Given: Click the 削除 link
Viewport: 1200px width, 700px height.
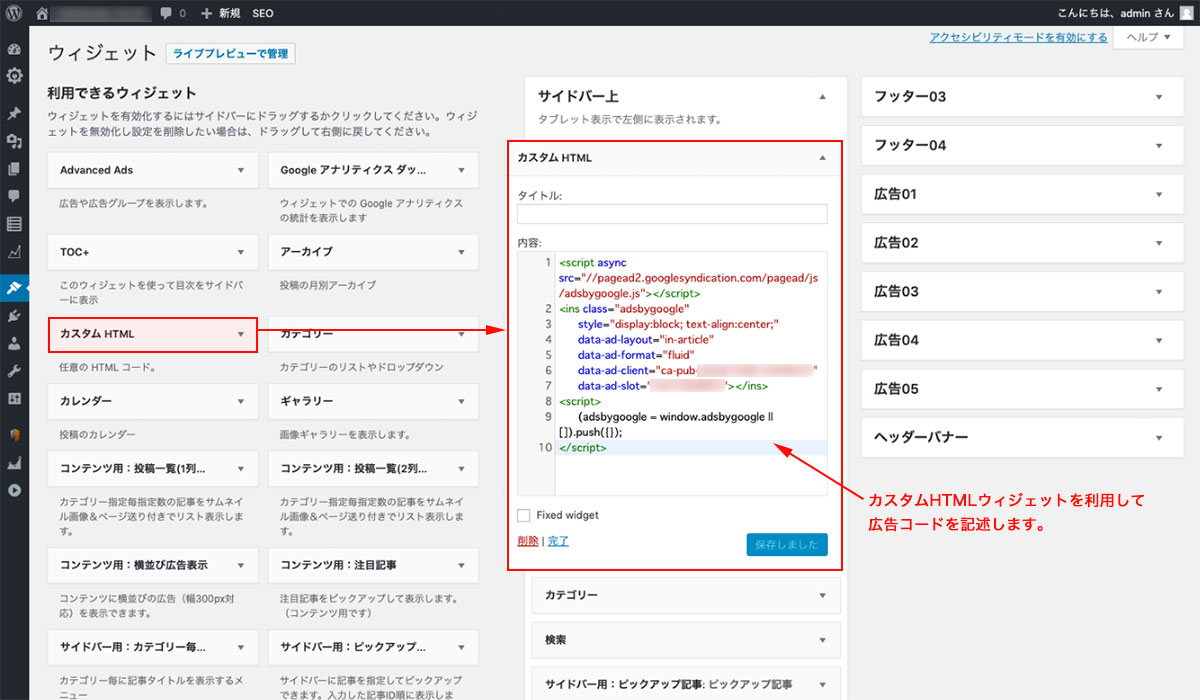Looking at the screenshot, I should [527, 541].
